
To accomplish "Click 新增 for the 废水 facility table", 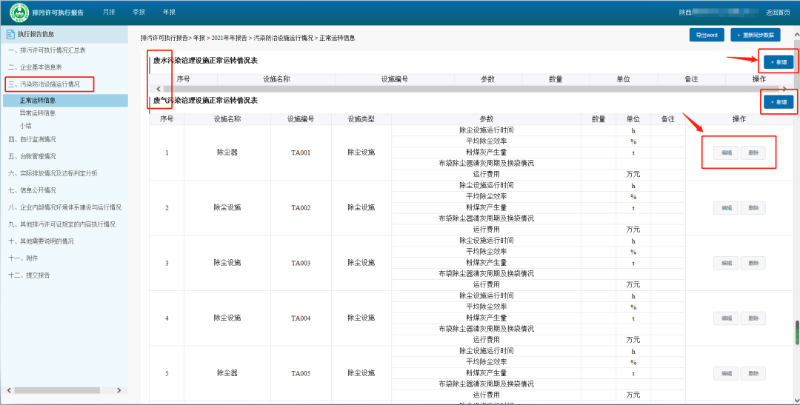I will (777, 62).
